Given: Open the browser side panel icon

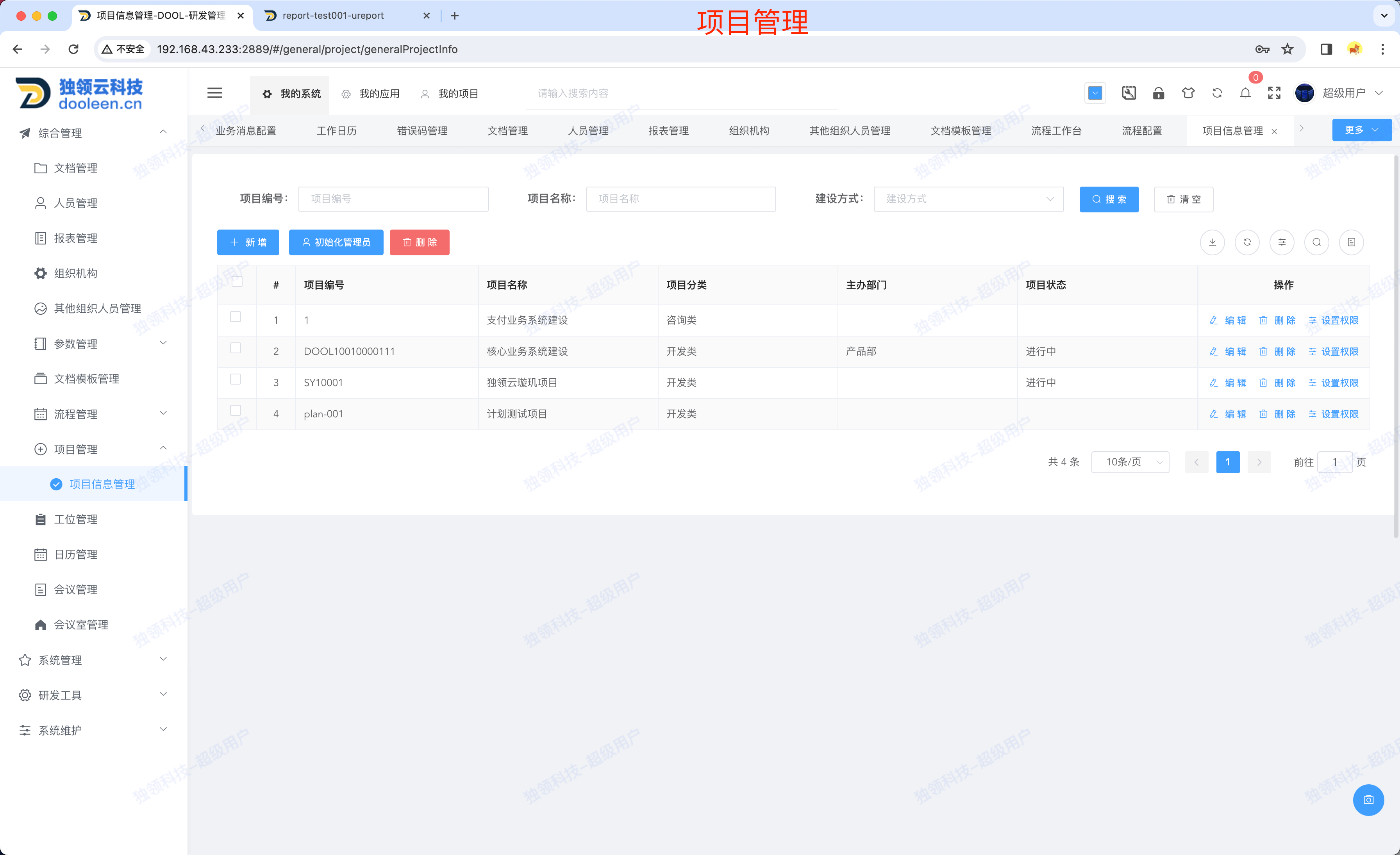Looking at the screenshot, I should point(1326,50).
